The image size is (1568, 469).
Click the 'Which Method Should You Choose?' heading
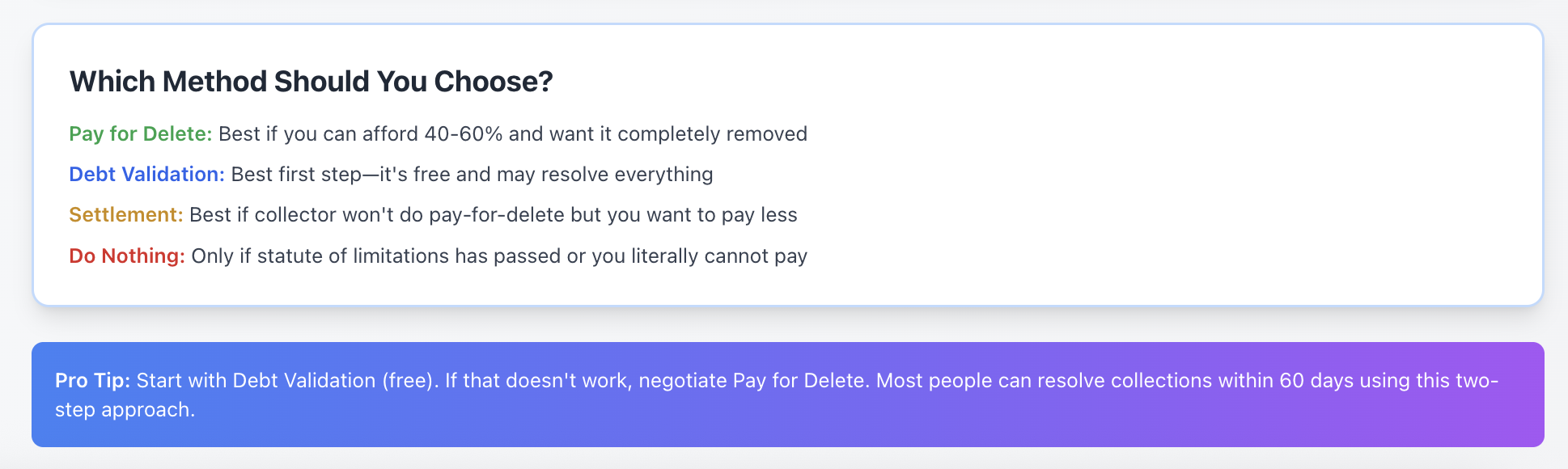tap(311, 82)
